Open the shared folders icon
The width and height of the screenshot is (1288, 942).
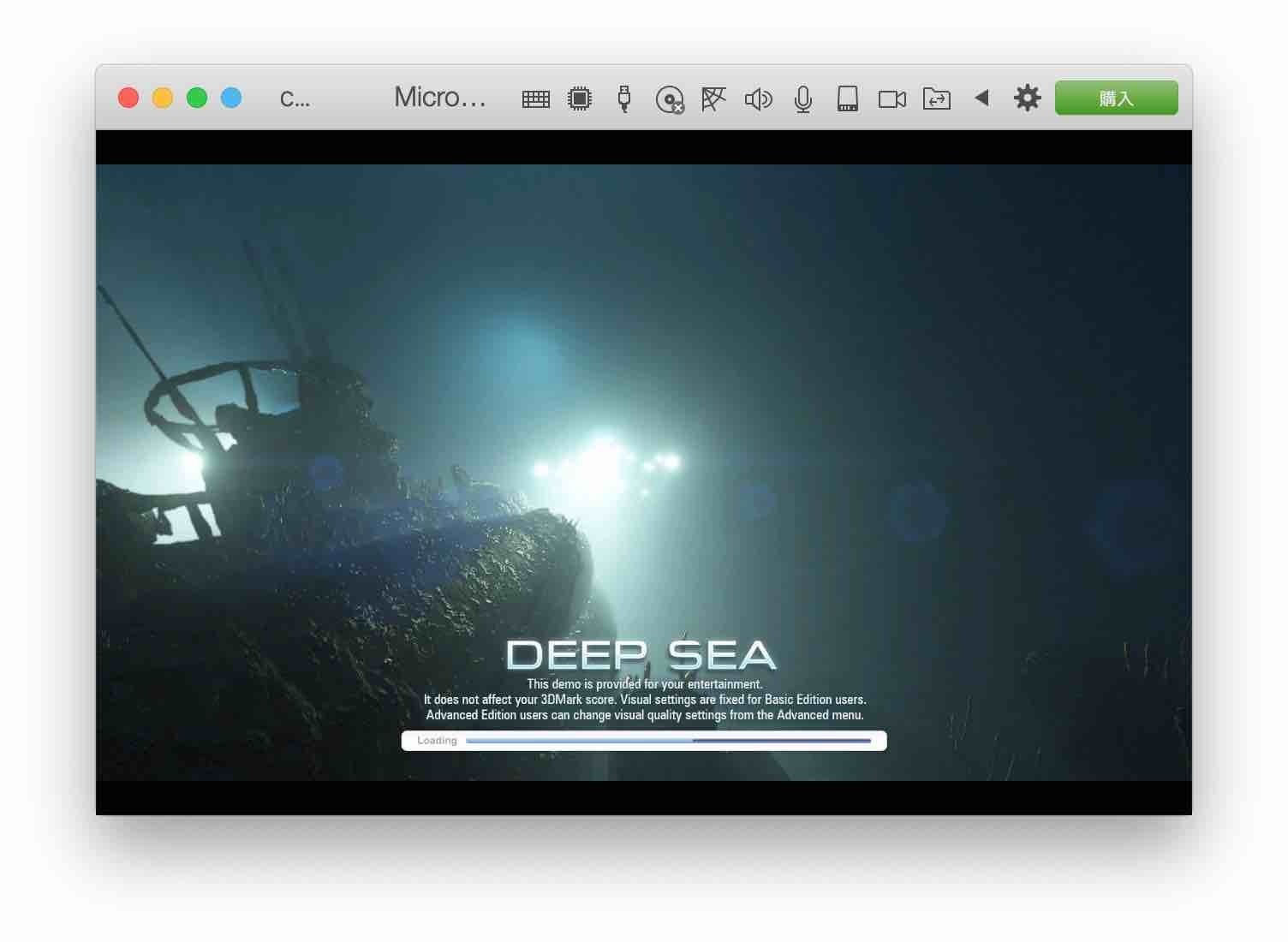[x=937, y=98]
